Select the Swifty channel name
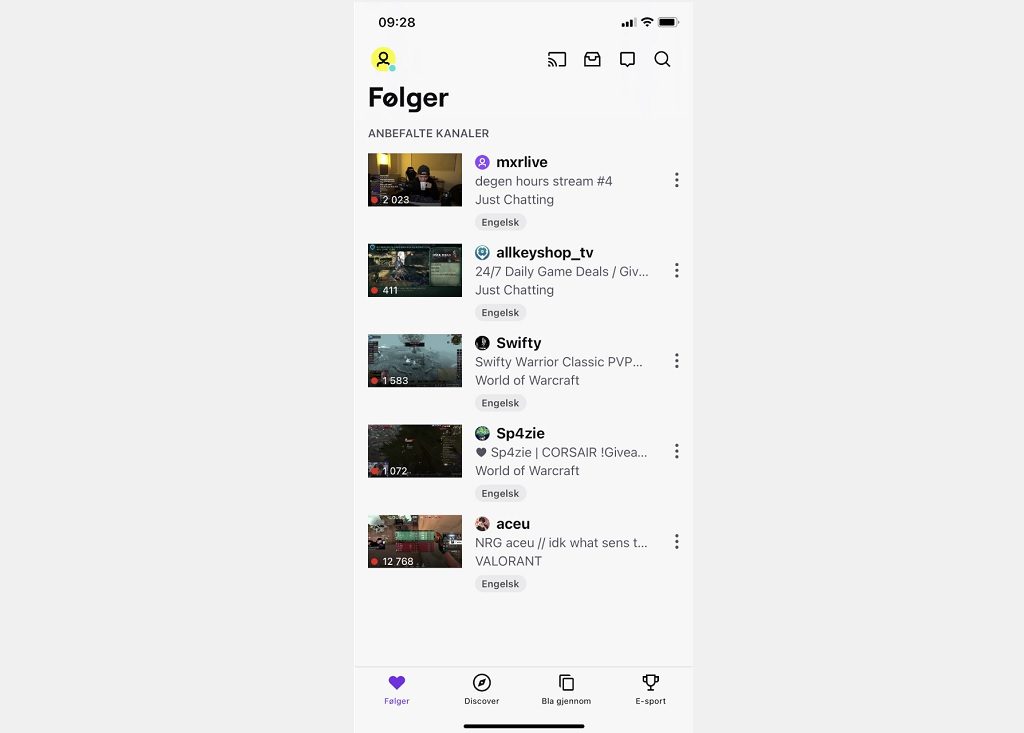 (x=519, y=343)
